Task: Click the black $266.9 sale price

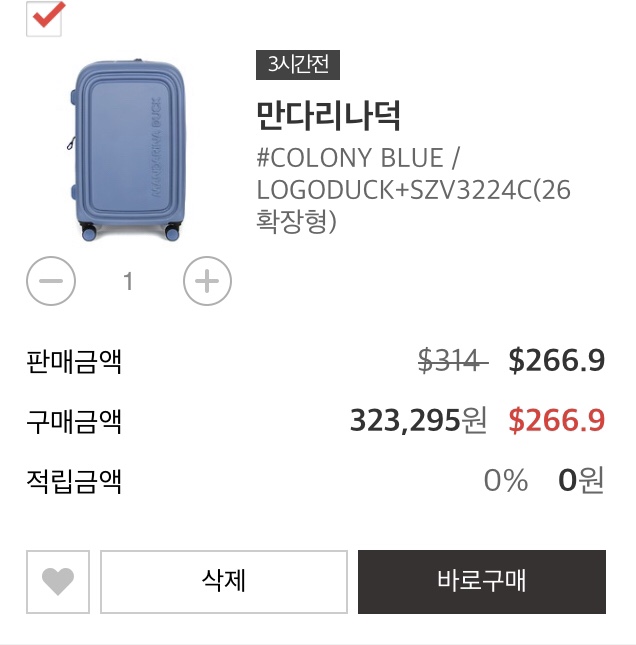Action: tap(557, 360)
